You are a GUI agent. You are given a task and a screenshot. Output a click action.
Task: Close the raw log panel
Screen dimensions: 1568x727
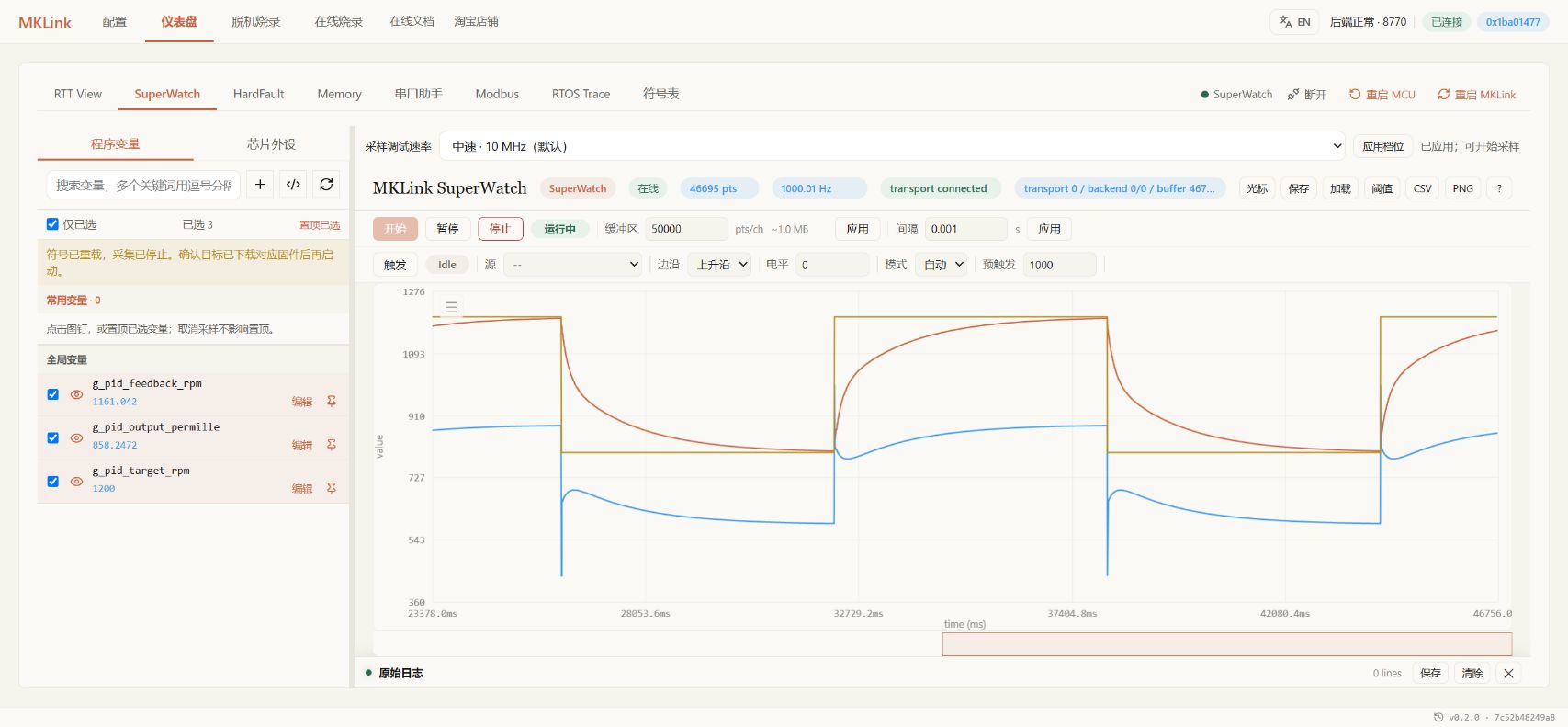(x=1508, y=673)
